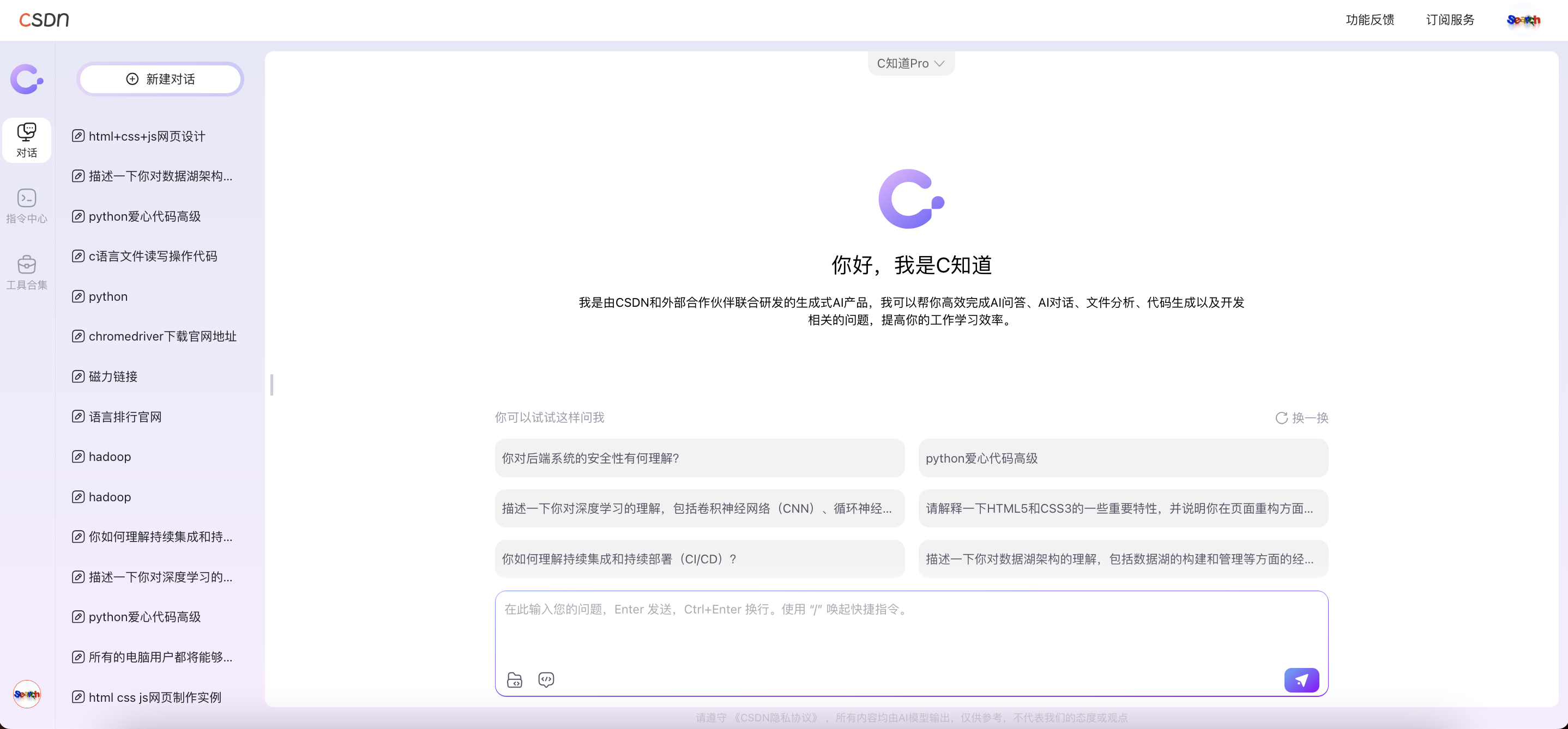The height and width of the screenshot is (729, 1568).
Task: Click 功能反馈 feedback link
Action: [x=1370, y=20]
